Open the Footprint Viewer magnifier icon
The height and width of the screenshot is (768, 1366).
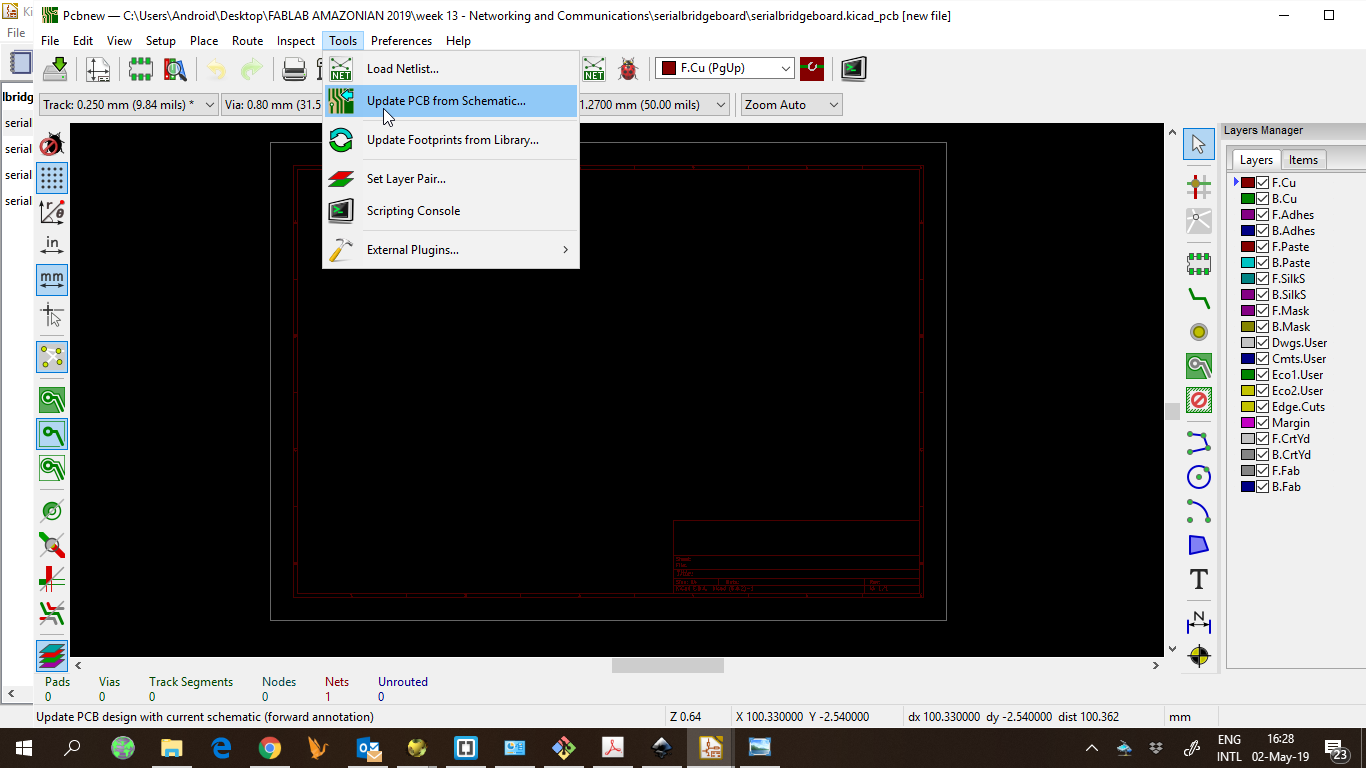tap(175, 69)
